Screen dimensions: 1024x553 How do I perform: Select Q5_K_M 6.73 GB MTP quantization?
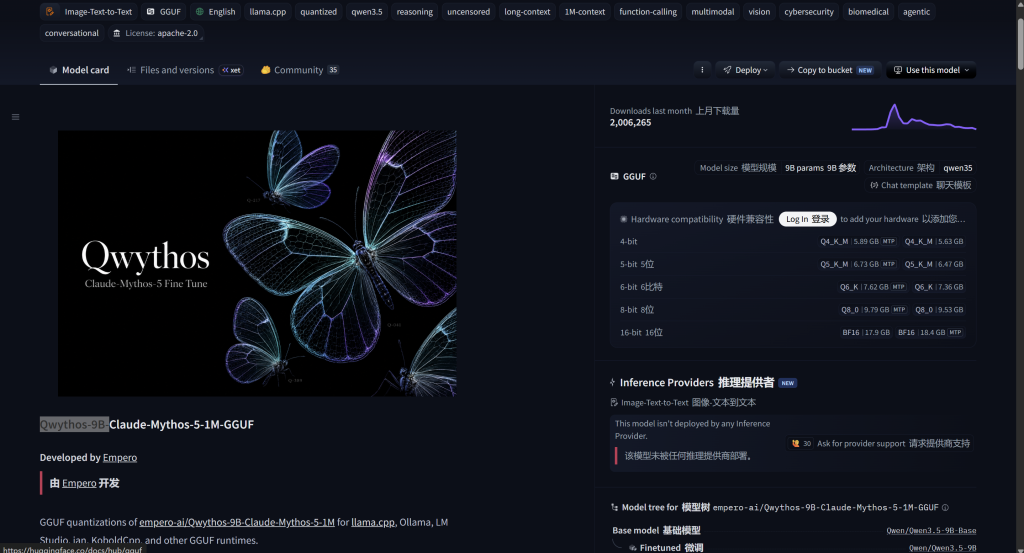857,264
